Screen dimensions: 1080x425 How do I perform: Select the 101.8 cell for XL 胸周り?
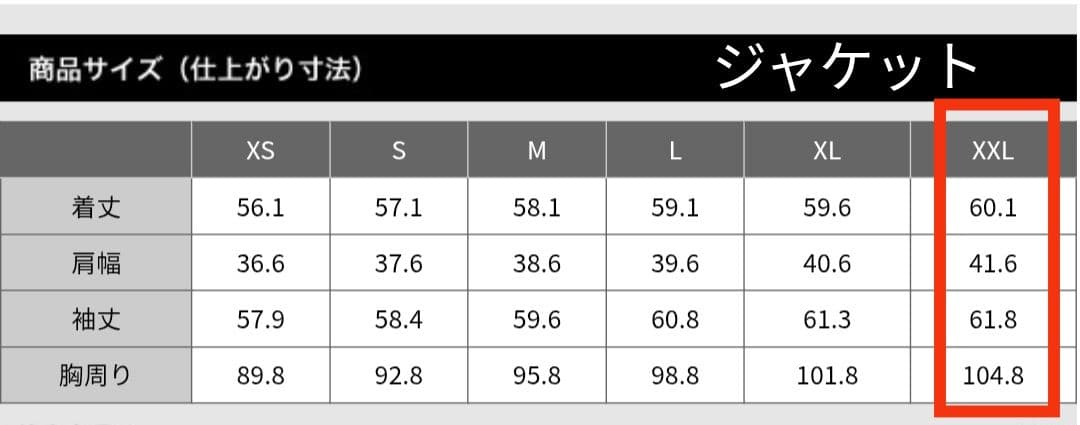coord(827,375)
